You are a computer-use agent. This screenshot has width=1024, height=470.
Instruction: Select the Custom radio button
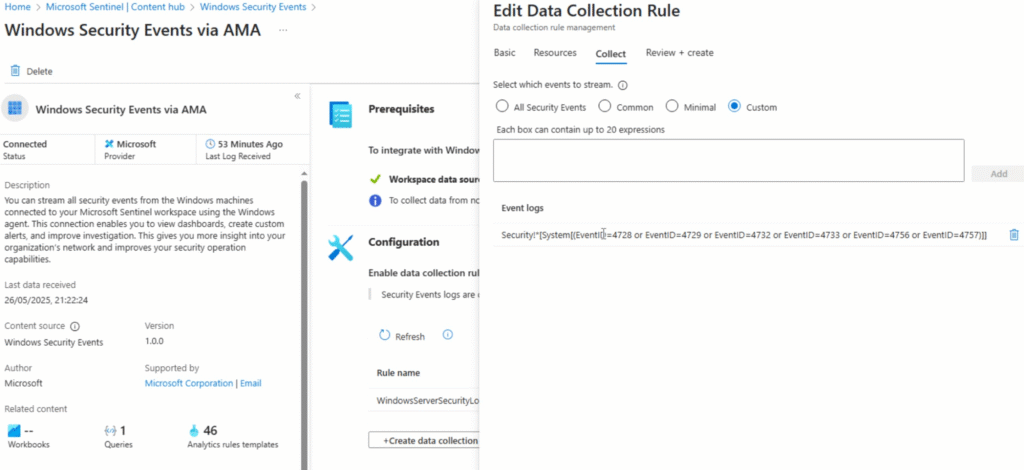click(735, 106)
